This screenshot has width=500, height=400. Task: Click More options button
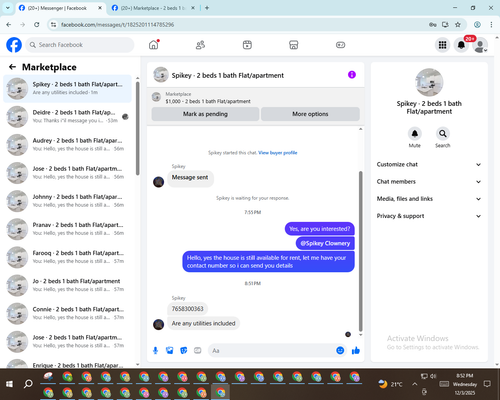click(x=310, y=114)
